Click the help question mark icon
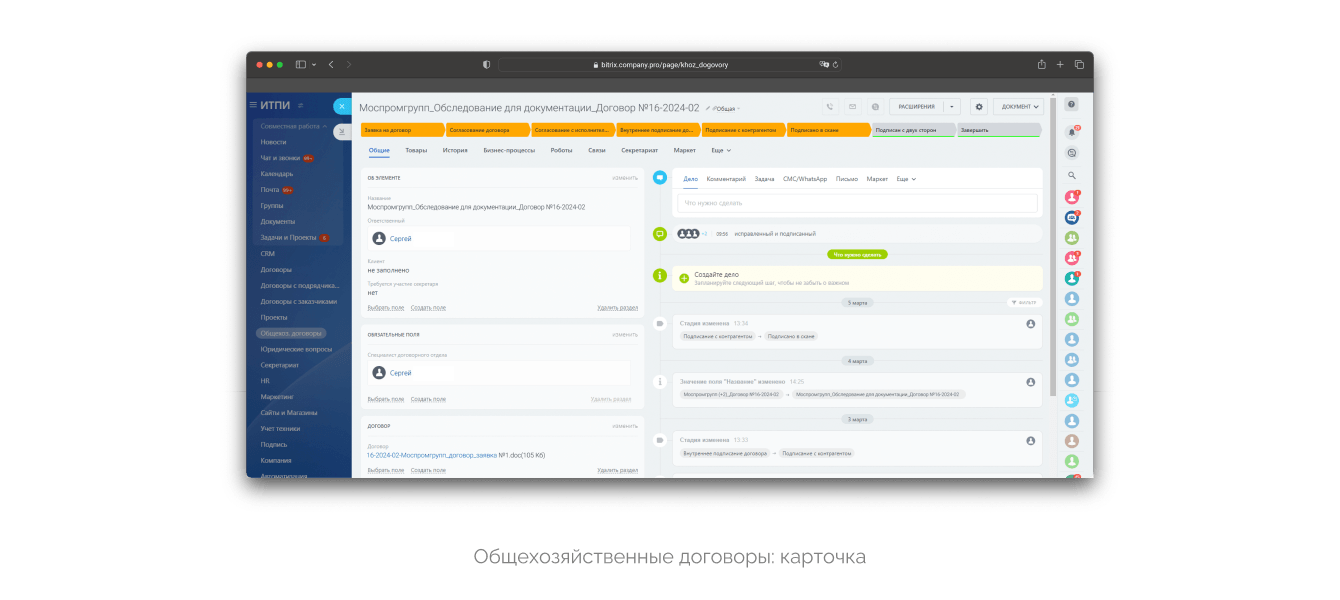Viewport: 1340px width, 600px height. (1072, 104)
